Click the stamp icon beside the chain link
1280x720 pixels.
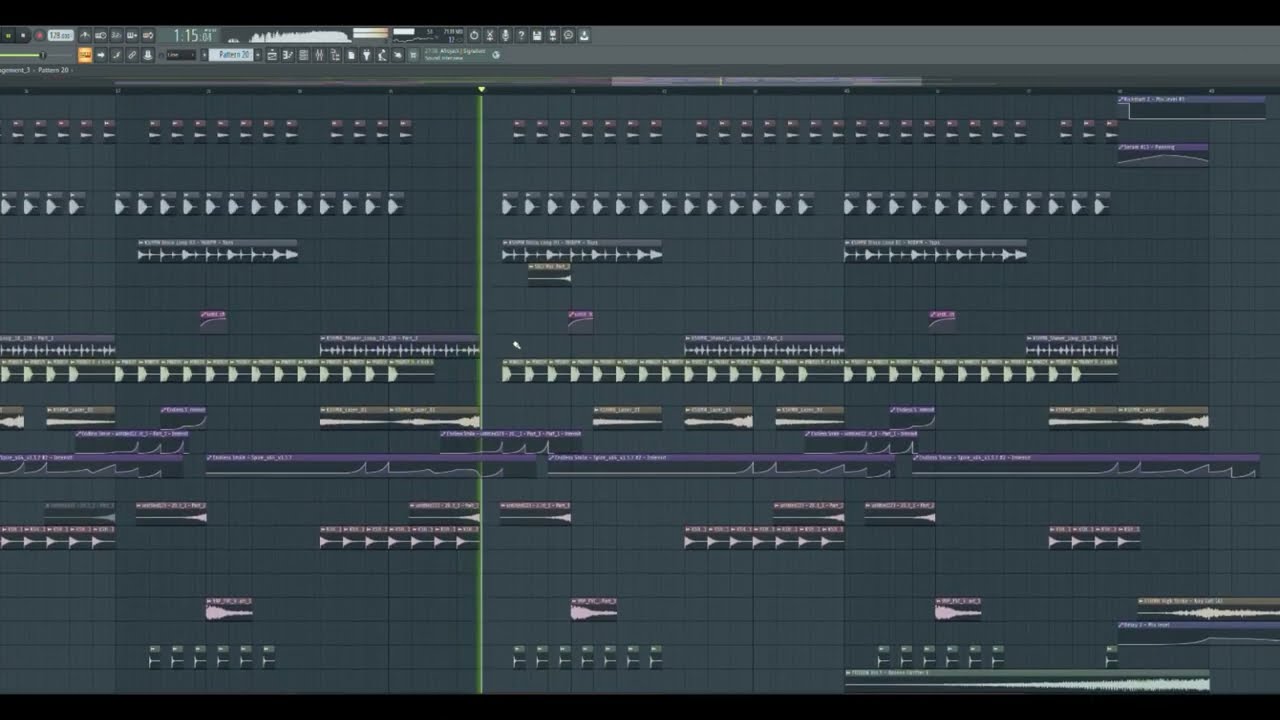[x=148, y=55]
